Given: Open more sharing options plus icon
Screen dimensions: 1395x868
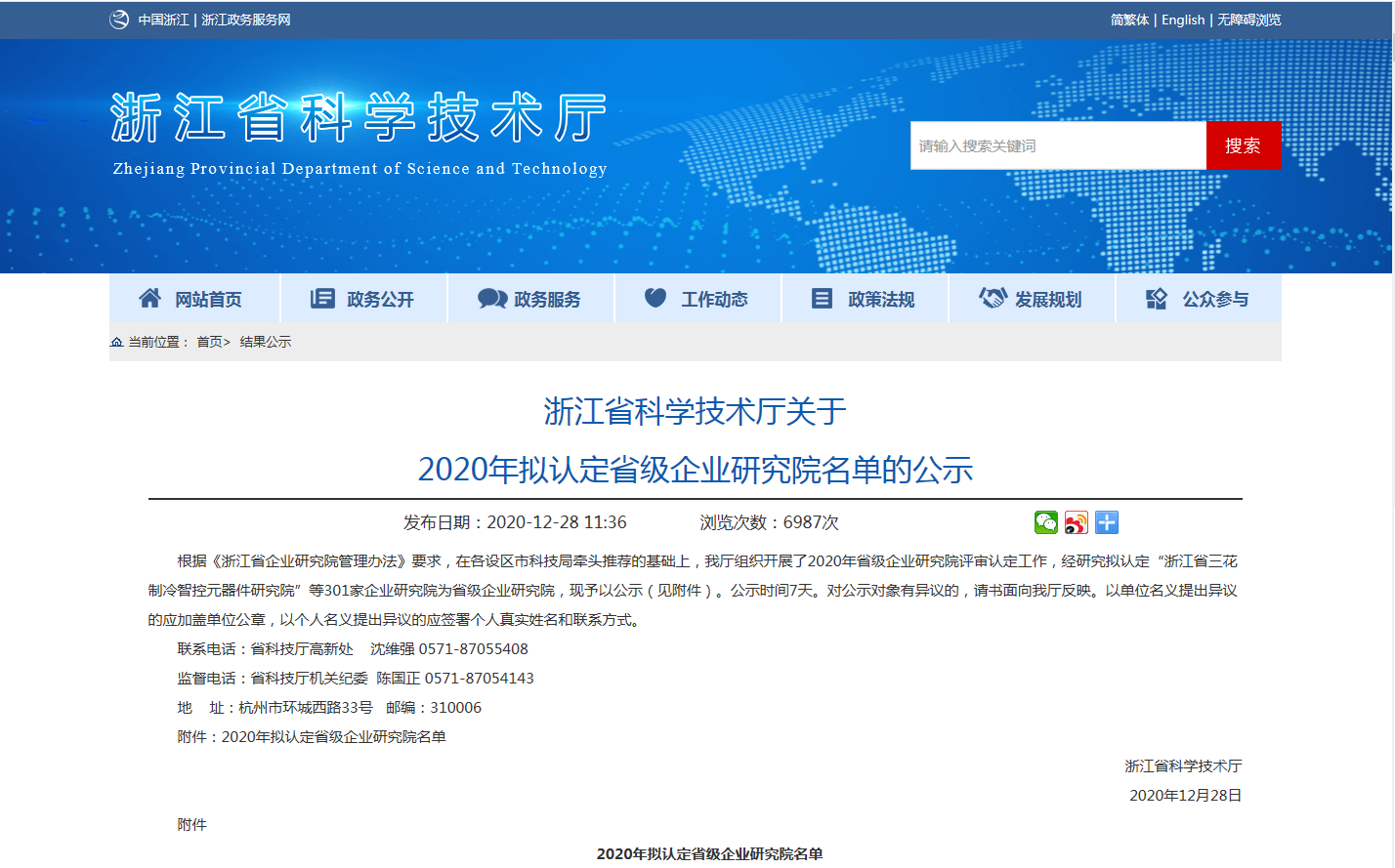Looking at the screenshot, I should click(1107, 522).
